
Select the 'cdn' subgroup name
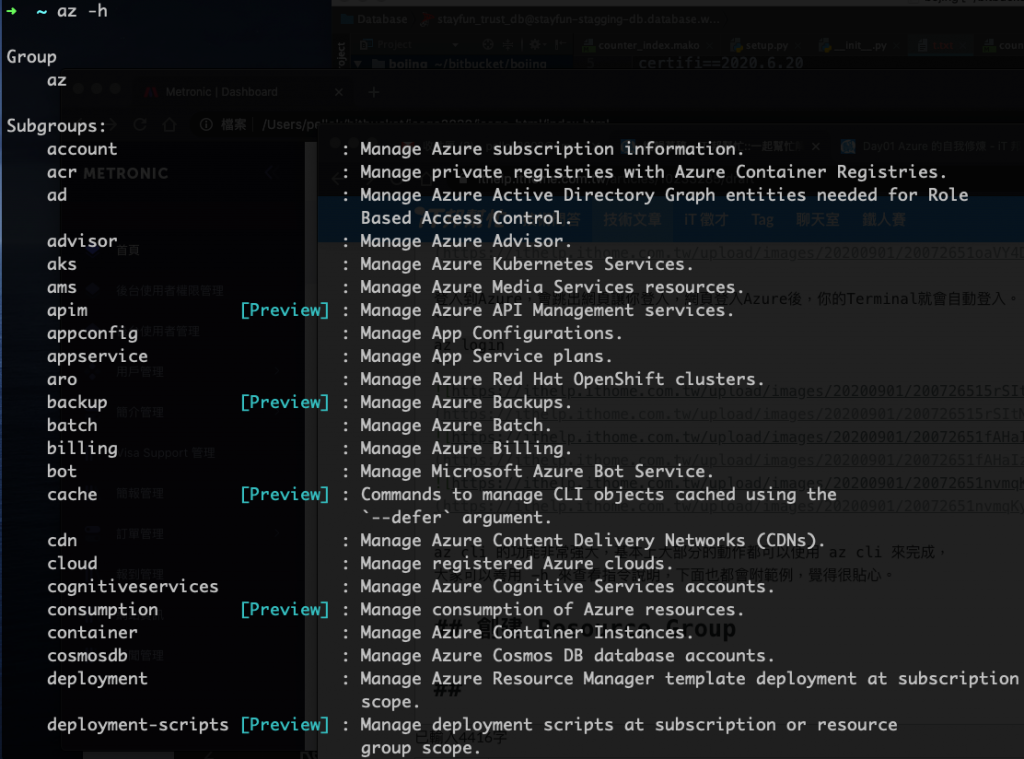pos(61,540)
